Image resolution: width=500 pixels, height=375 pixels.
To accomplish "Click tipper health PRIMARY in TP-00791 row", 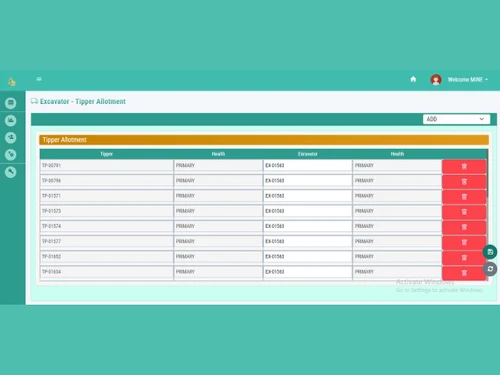I will point(218,166).
